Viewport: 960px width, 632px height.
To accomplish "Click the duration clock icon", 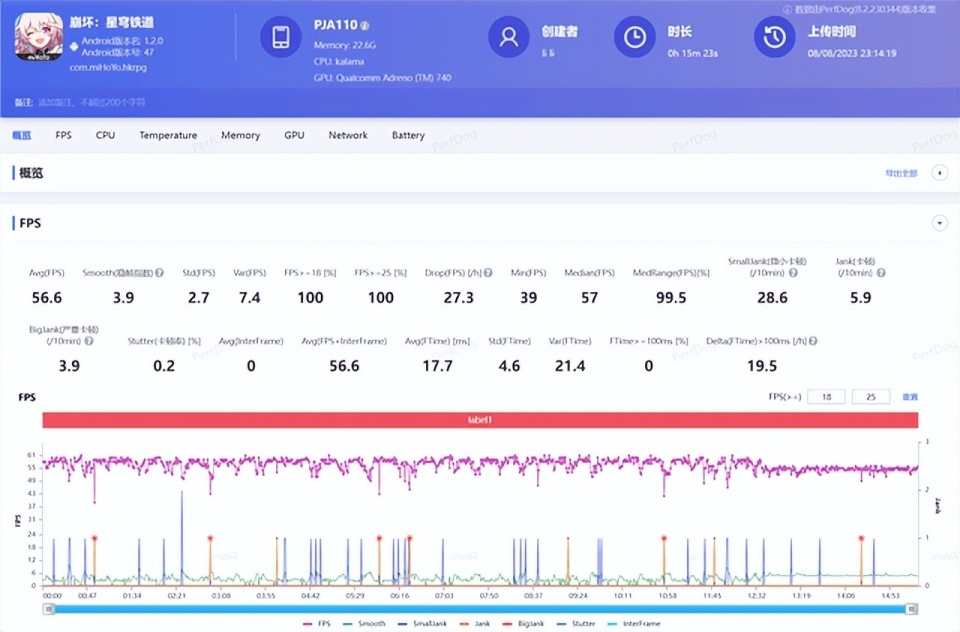I will (x=634, y=37).
